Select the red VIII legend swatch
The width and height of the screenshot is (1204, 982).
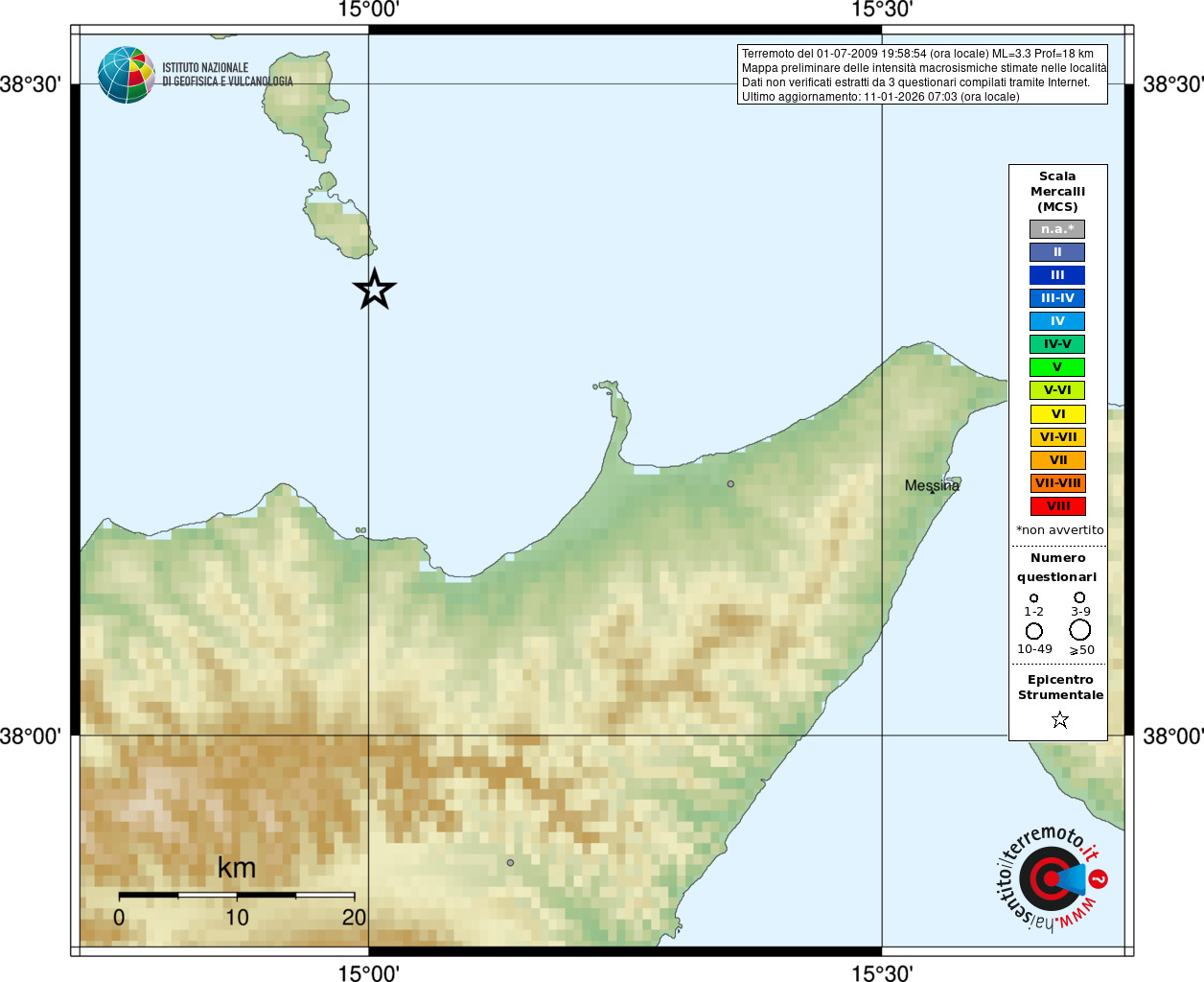pyautogui.click(x=1057, y=506)
